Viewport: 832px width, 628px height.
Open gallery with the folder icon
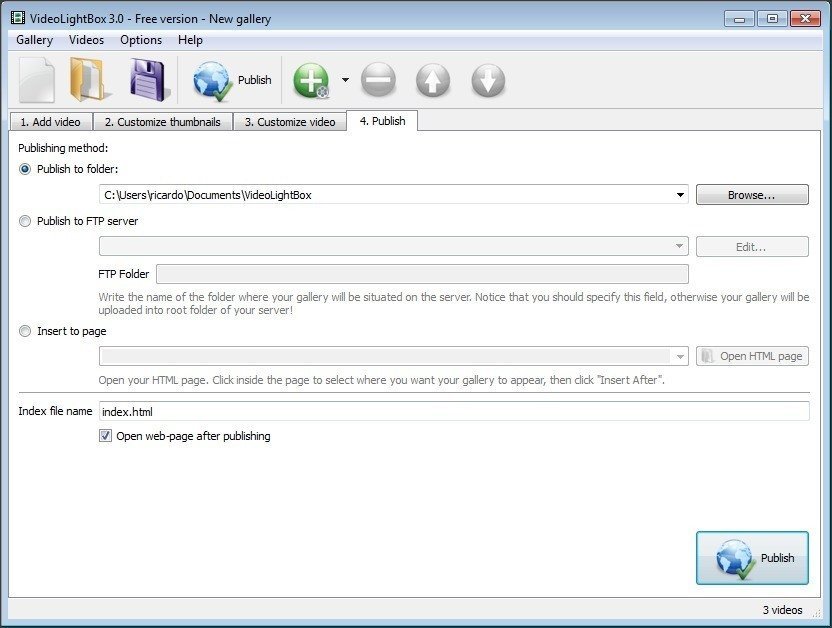tap(91, 80)
